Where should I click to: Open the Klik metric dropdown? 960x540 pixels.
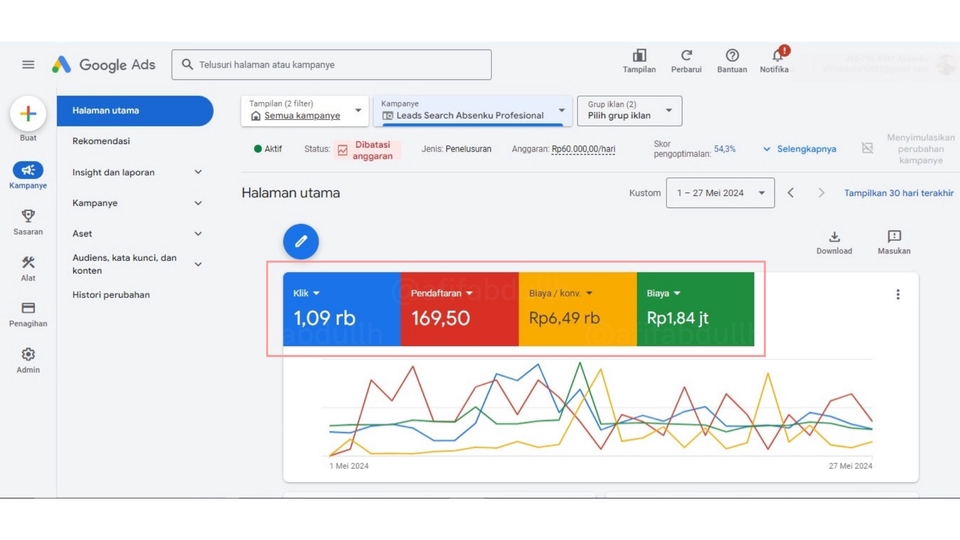[307, 294]
